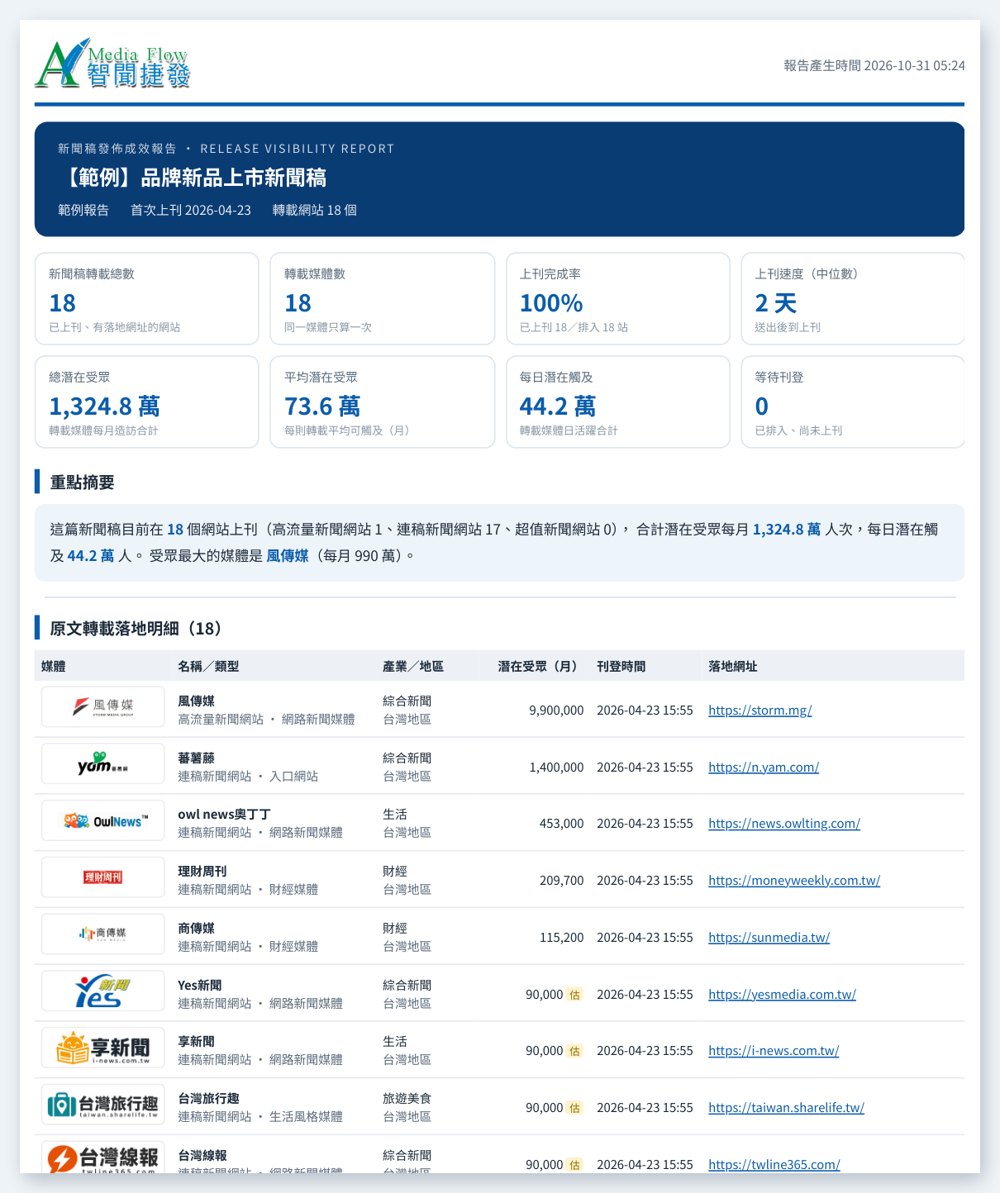Click the Media Flow 智聞捷發 logo
The height and width of the screenshot is (1193, 1000).
(112, 64)
